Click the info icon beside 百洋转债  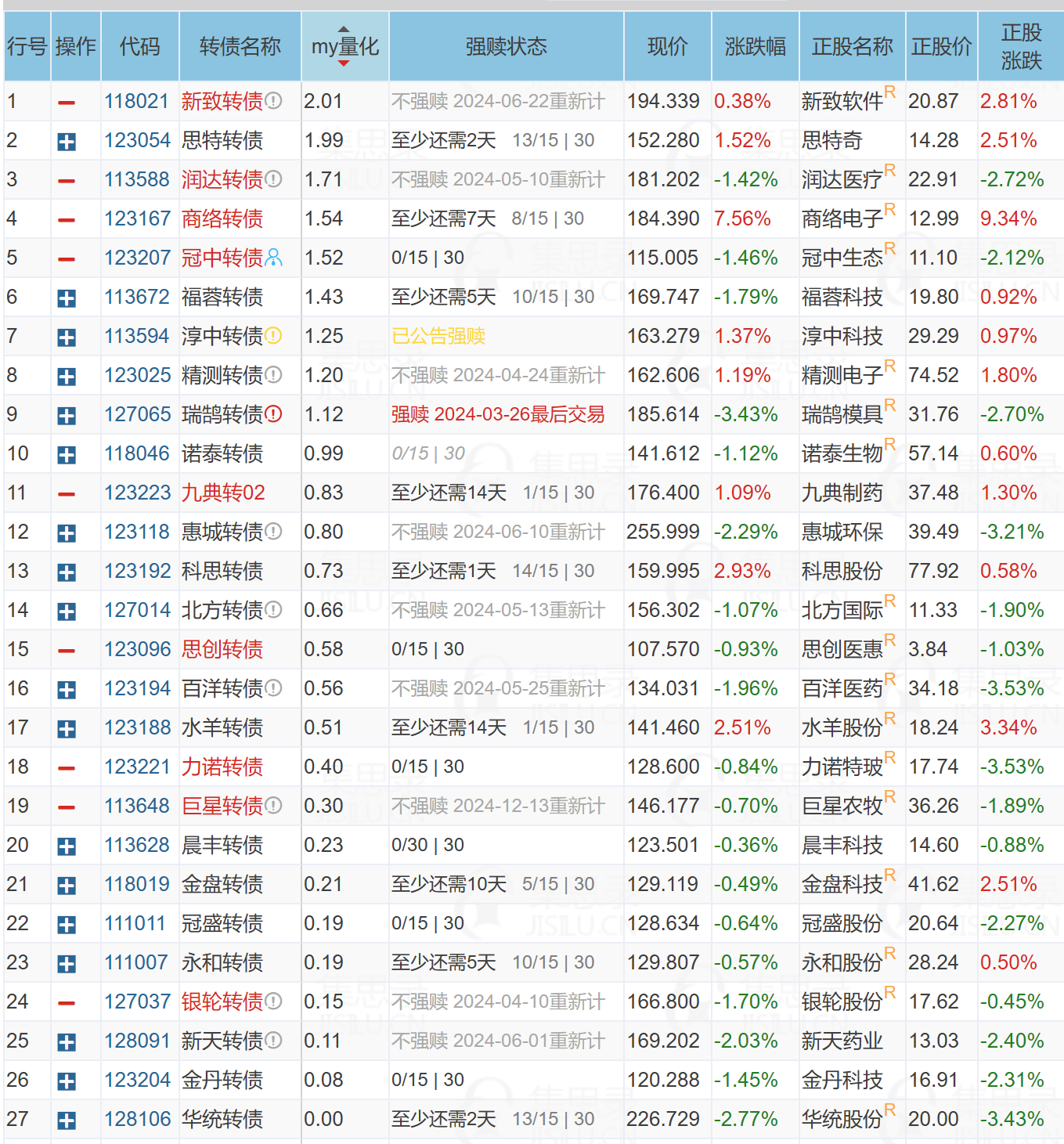(273, 688)
